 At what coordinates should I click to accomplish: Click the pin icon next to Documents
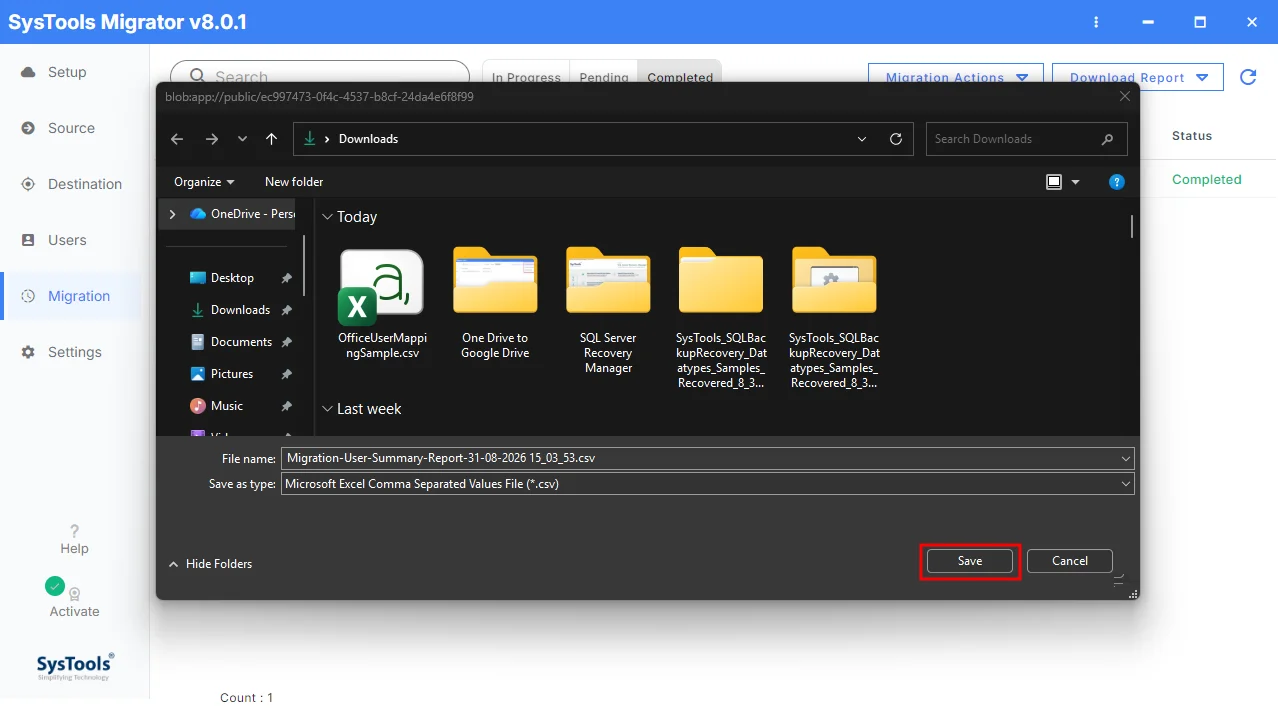(x=286, y=342)
